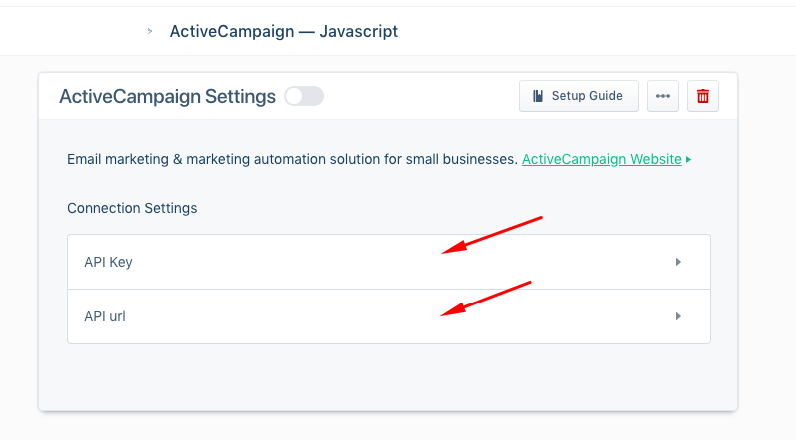
Task: Toggle the ActiveCampaign Settings switch
Action: (x=304, y=96)
